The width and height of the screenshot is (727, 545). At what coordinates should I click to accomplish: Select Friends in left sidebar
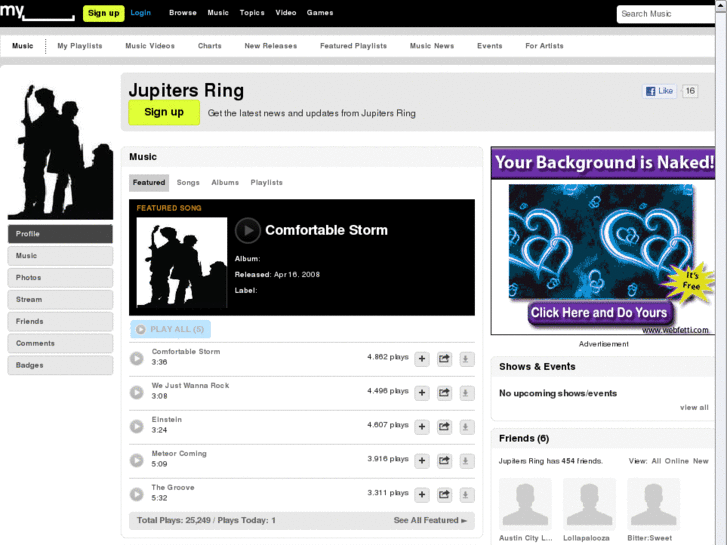pyautogui.click(x=60, y=321)
